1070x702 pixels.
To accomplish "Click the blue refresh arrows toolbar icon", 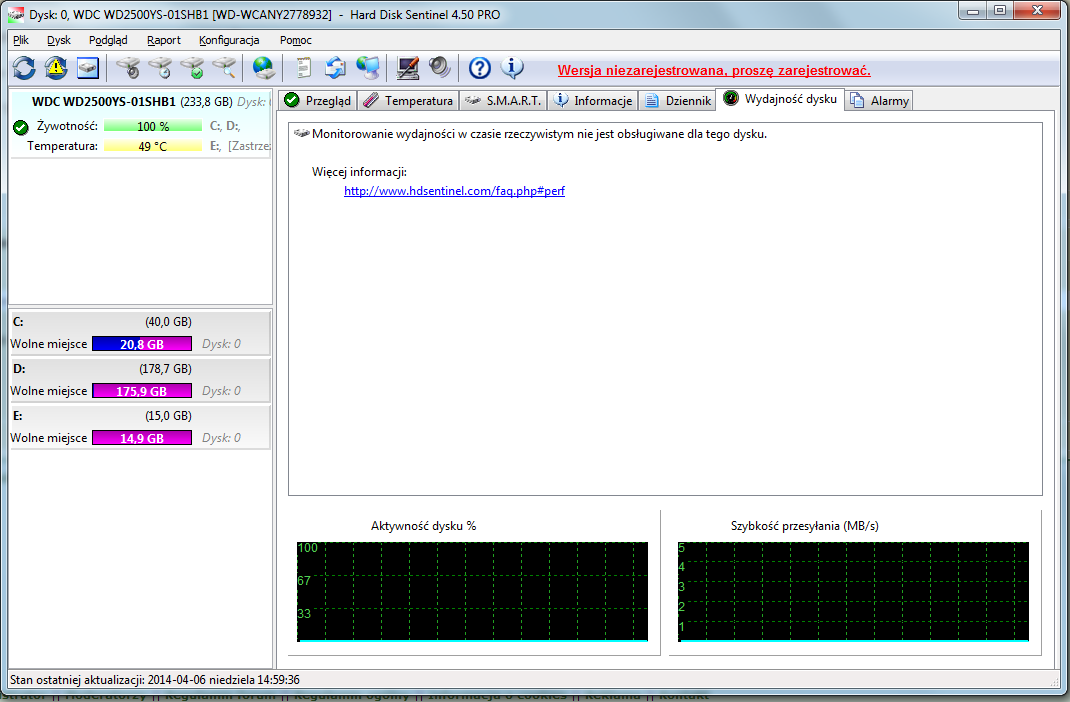I will click(25, 68).
